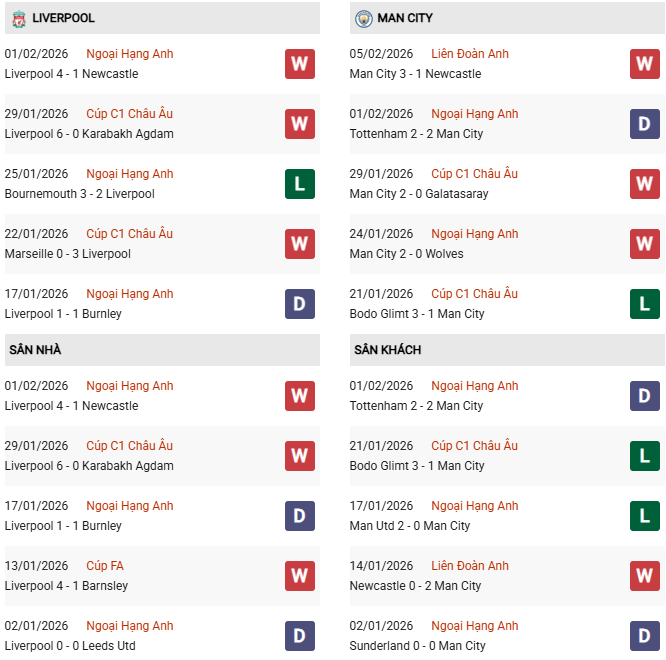Viewport: 666px width, 660px height.
Task: Click the W badge for Man City 3 - 1 Newcastle
Action: pyautogui.click(x=644, y=64)
